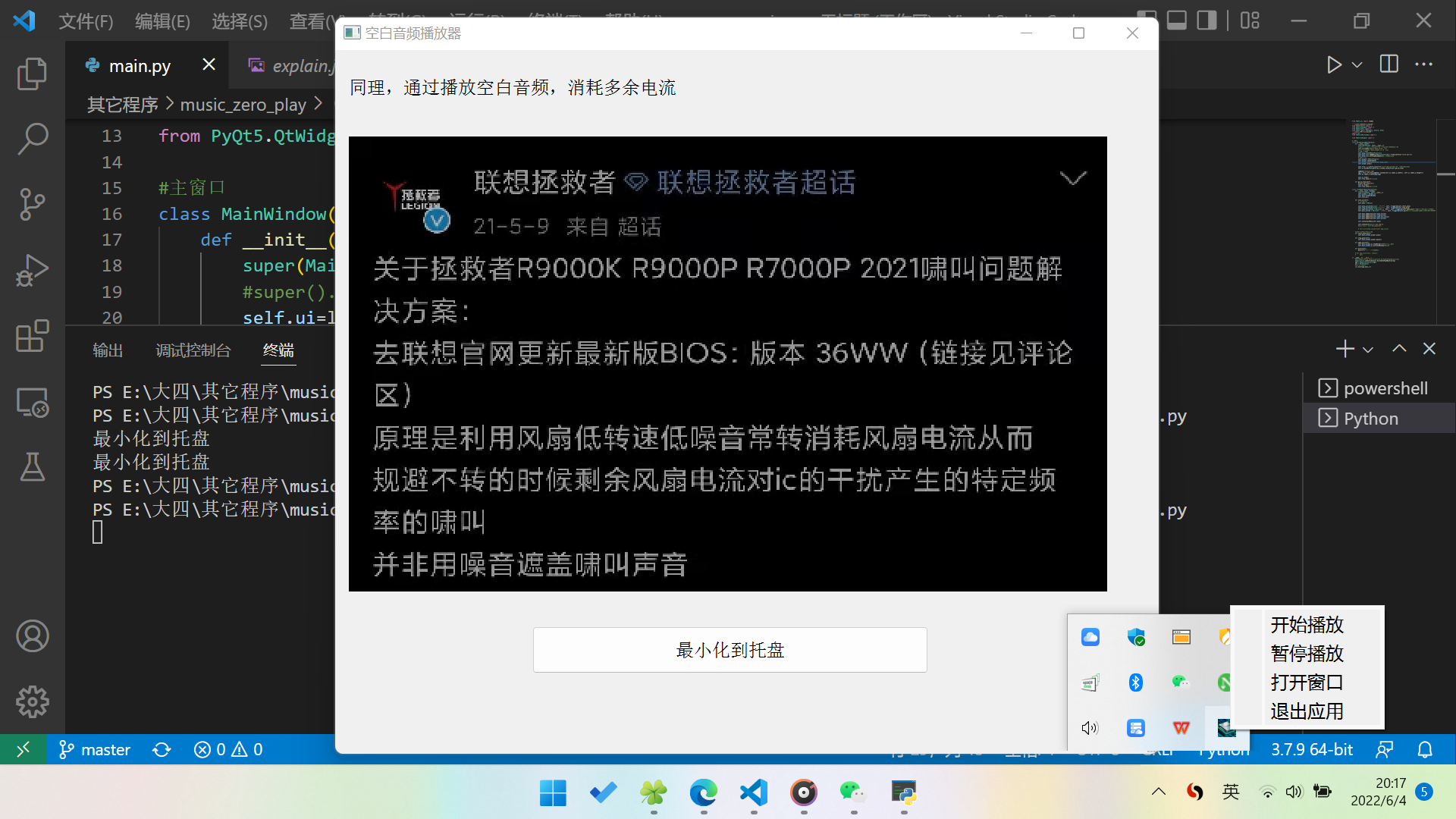1456x819 pixels.
Task: Run the Python file with play icon
Action: pyautogui.click(x=1334, y=65)
